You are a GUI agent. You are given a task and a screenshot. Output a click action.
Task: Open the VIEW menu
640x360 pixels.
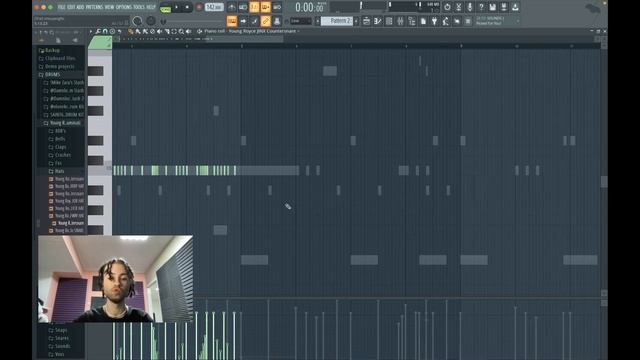109,7
